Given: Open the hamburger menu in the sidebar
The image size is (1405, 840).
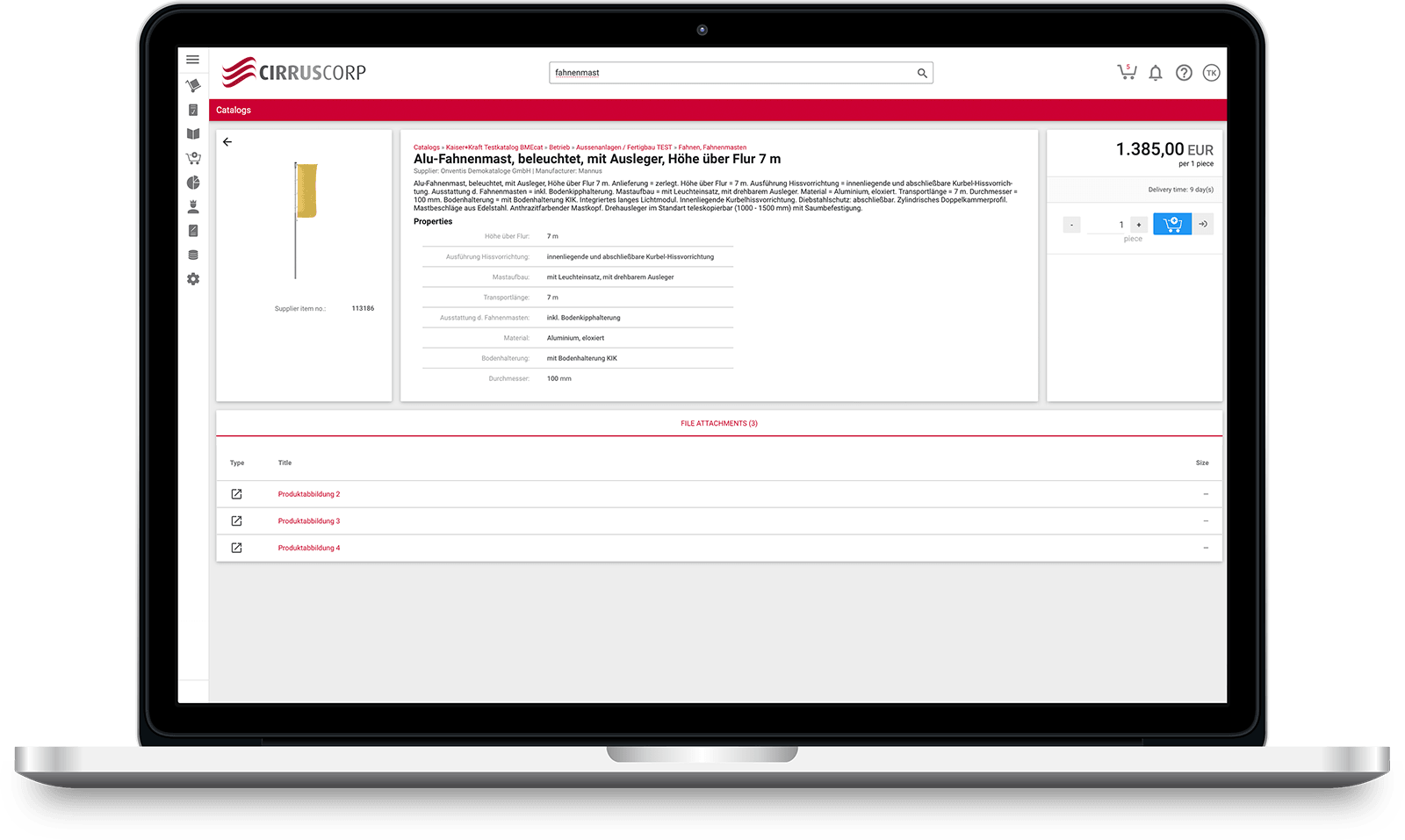Looking at the screenshot, I should pyautogui.click(x=192, y=60).
